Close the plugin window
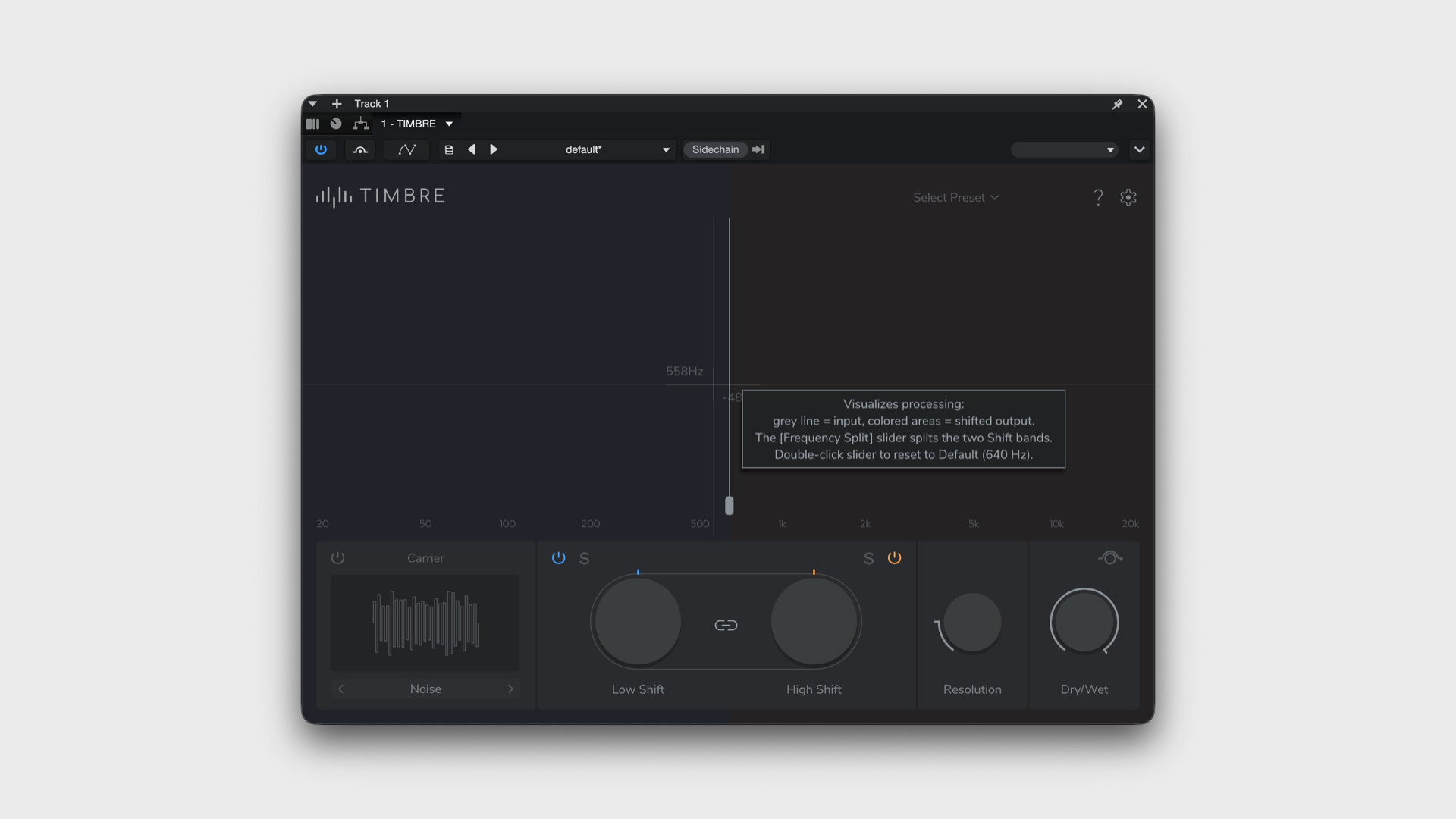This screenshot has height=819, width=1456. click(x=1142, y=104)
